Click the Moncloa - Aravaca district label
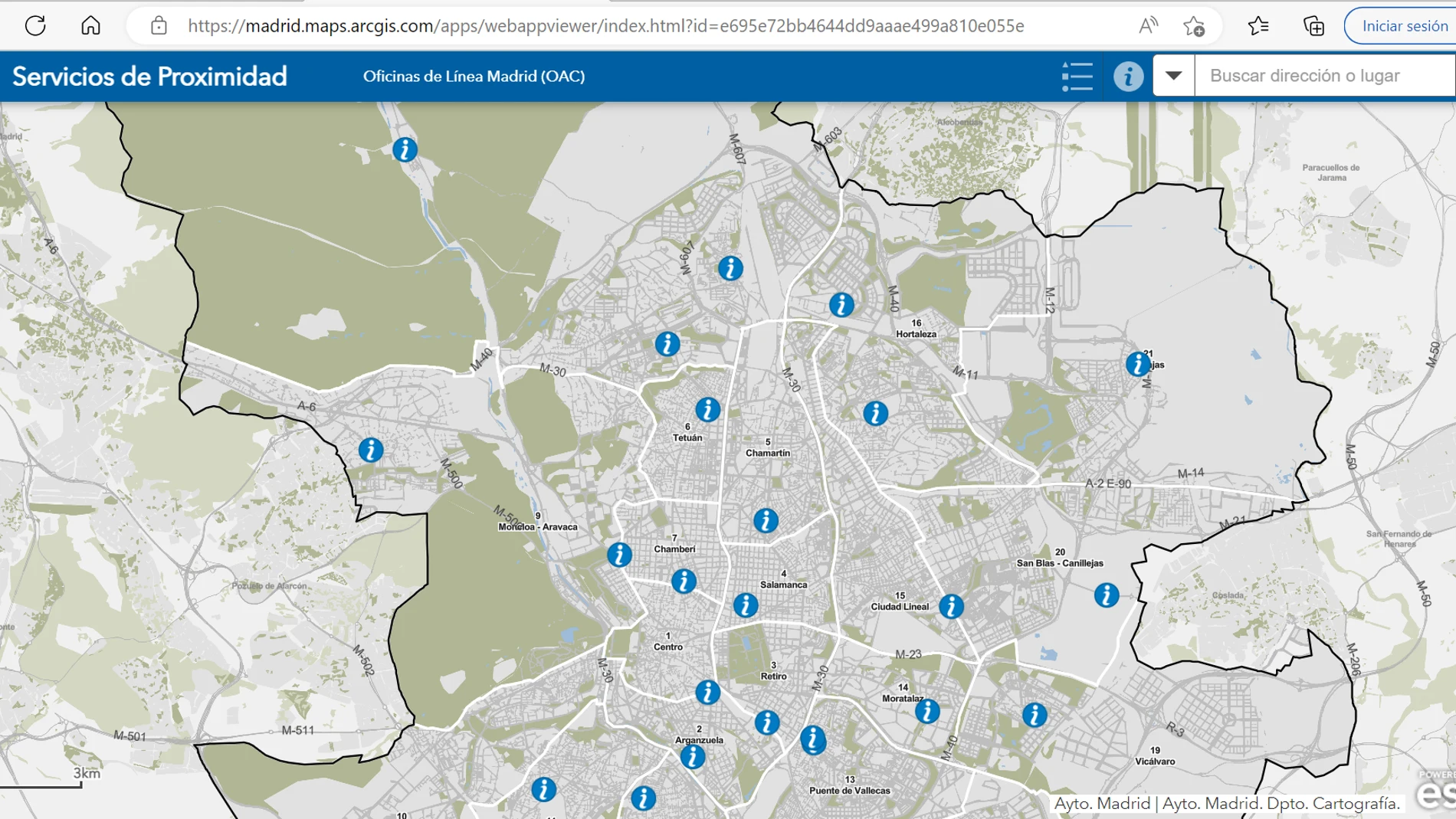 (538, 526)
